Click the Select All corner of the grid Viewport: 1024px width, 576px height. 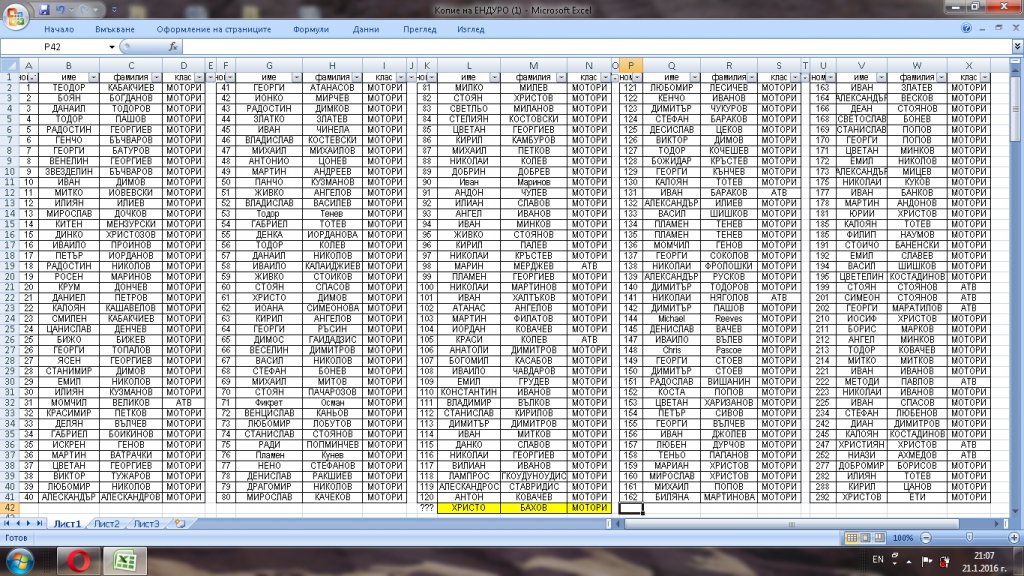(x=9, y=65)
